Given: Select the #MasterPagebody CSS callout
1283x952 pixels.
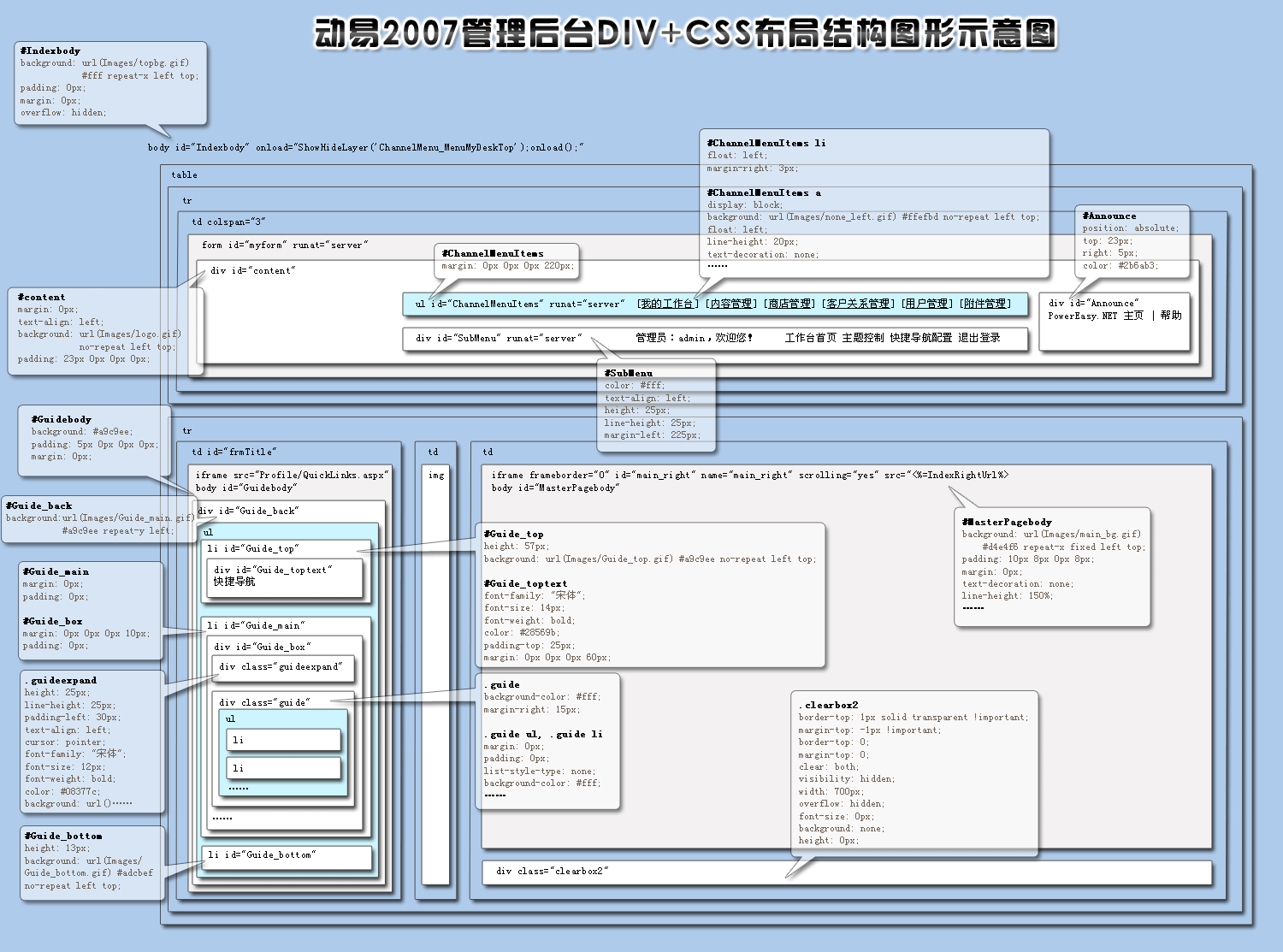Looking at the screenshot, I should pos(1052,566).
